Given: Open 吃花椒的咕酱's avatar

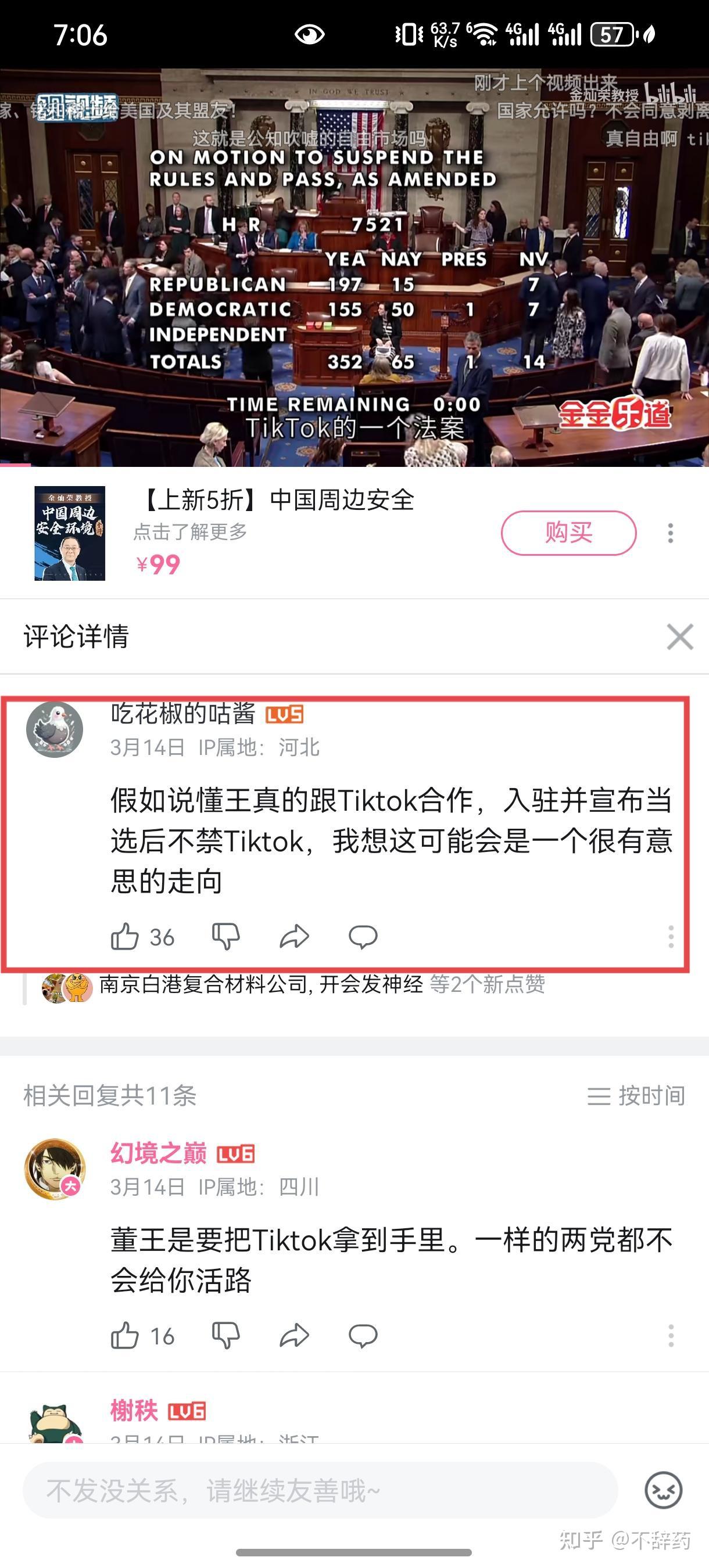Looking at the screenshot, I should (x=54, y=729).
